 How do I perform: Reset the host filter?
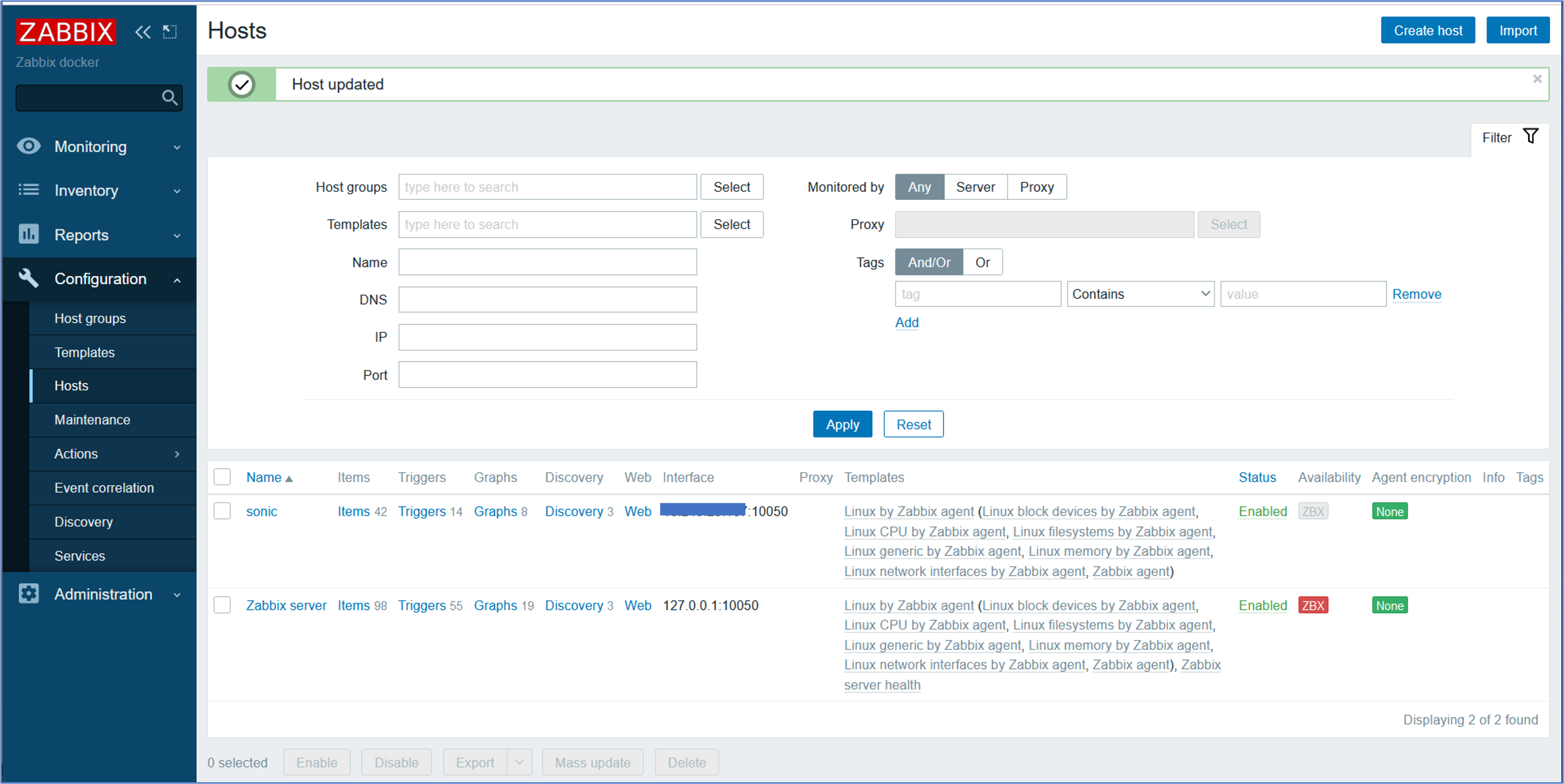[913, 424]
